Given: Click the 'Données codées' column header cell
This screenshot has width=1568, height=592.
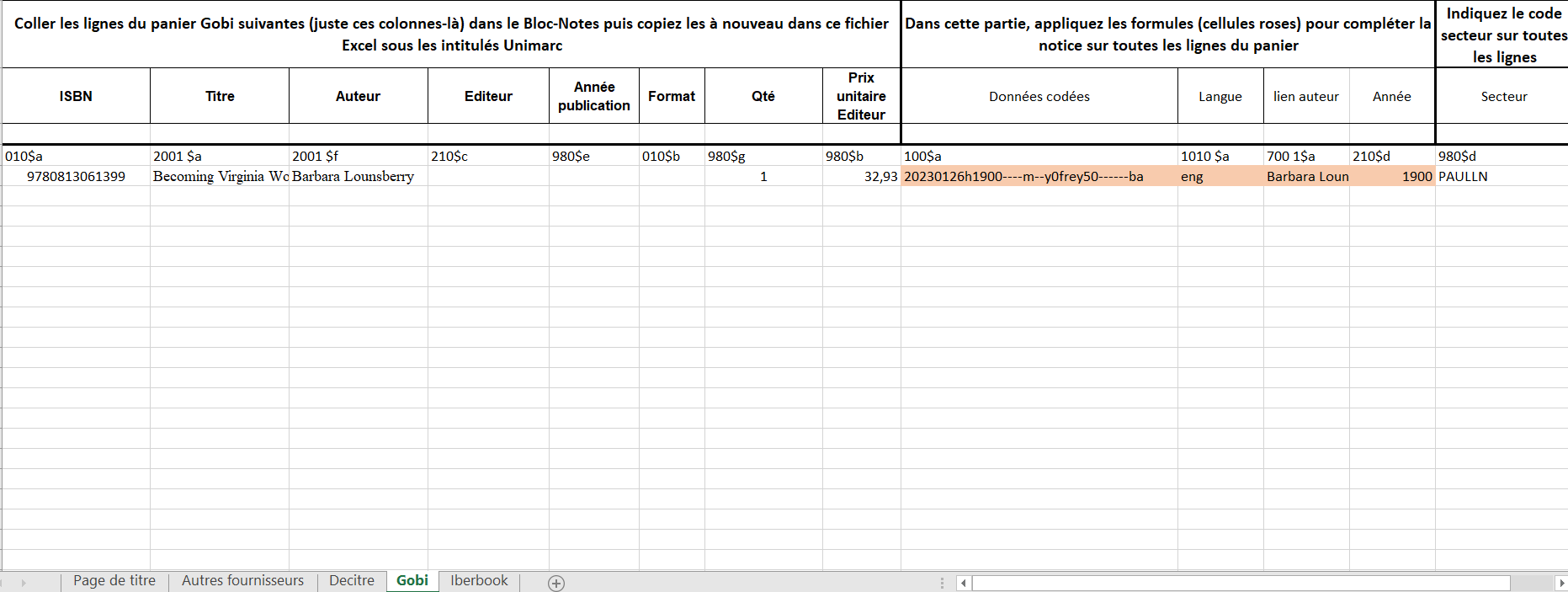Looking at the screenshot, I should click(1039, 97).
